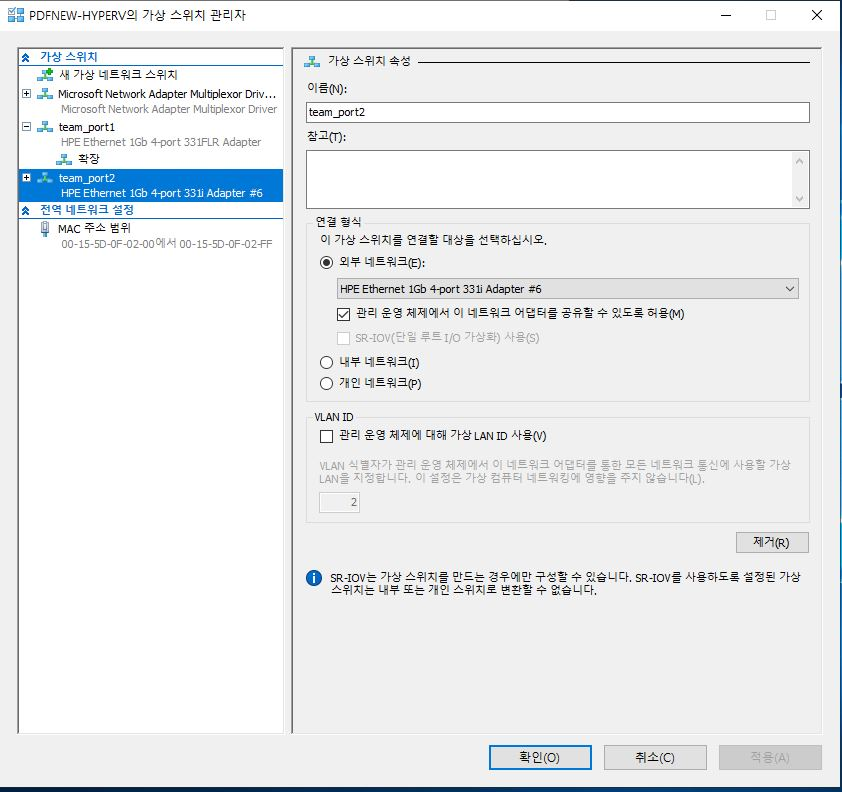The height and width of the screenshot is (792, 842).
Task: Click the 가상 스위치 section header
Action: (x=69, y=57)
